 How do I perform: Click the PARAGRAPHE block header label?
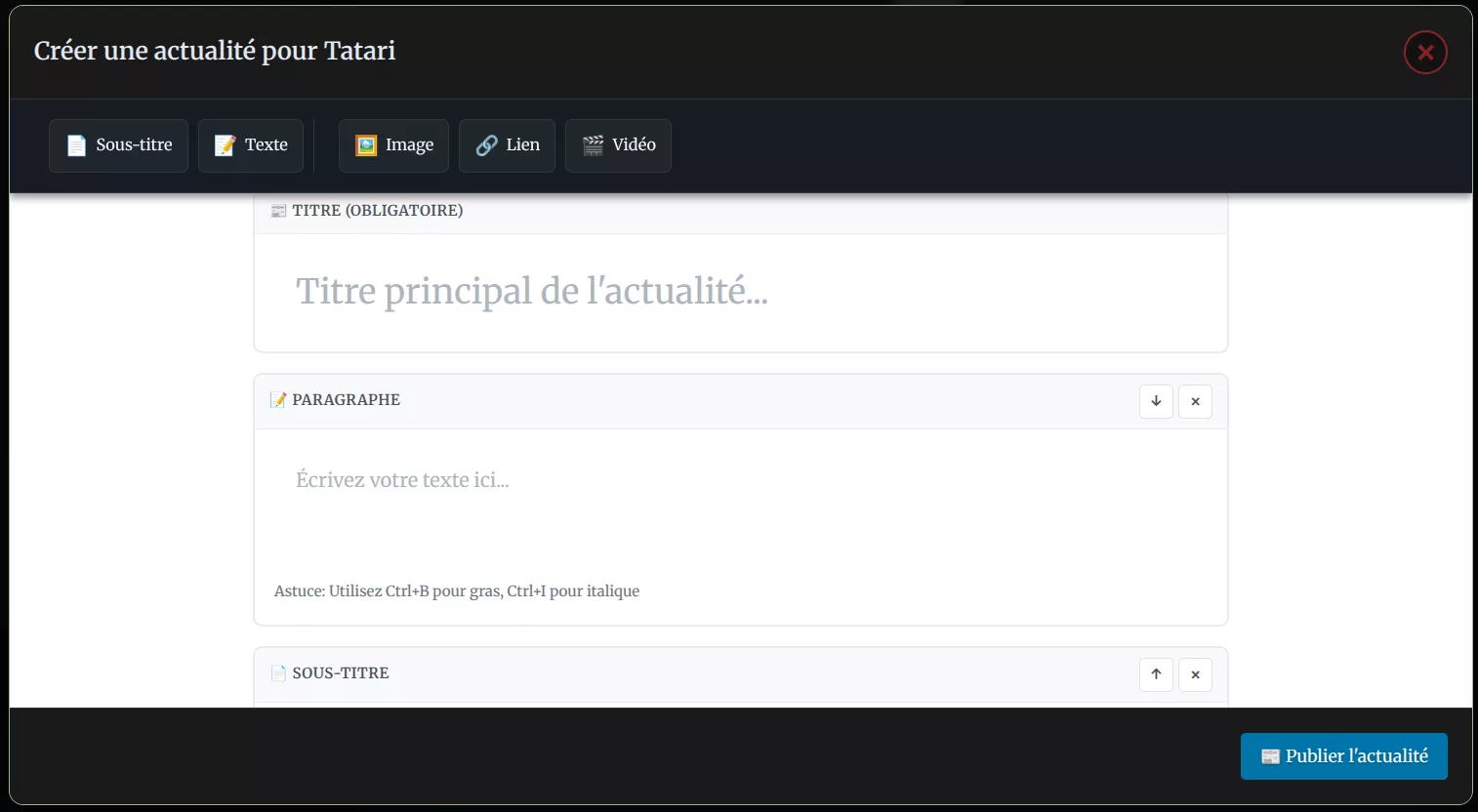click(346, 400)
